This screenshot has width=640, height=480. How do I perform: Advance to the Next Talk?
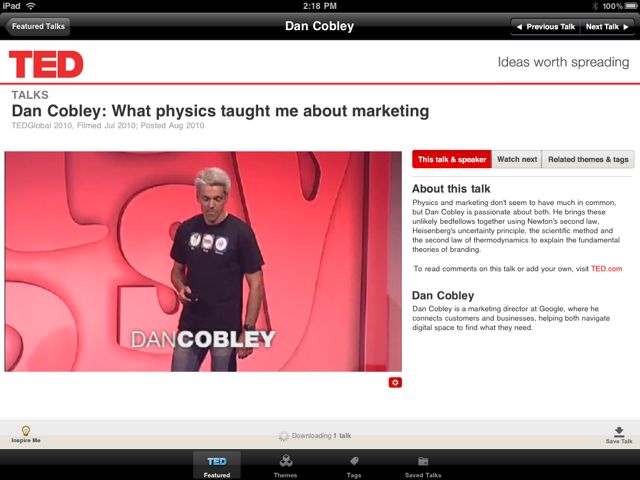pos(607,27)
